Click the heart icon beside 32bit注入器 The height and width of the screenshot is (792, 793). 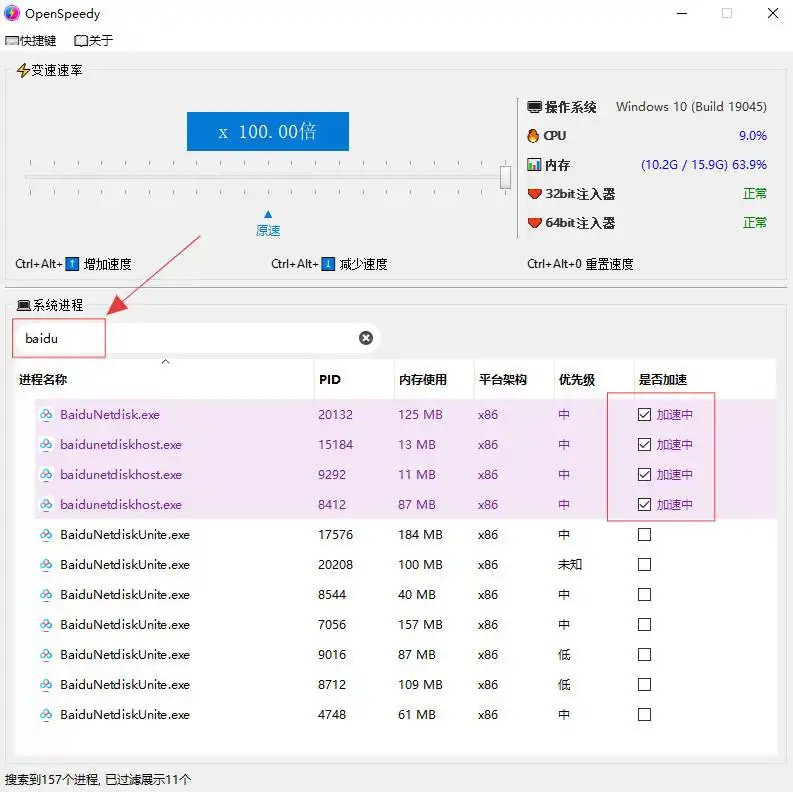coord(535,194)
